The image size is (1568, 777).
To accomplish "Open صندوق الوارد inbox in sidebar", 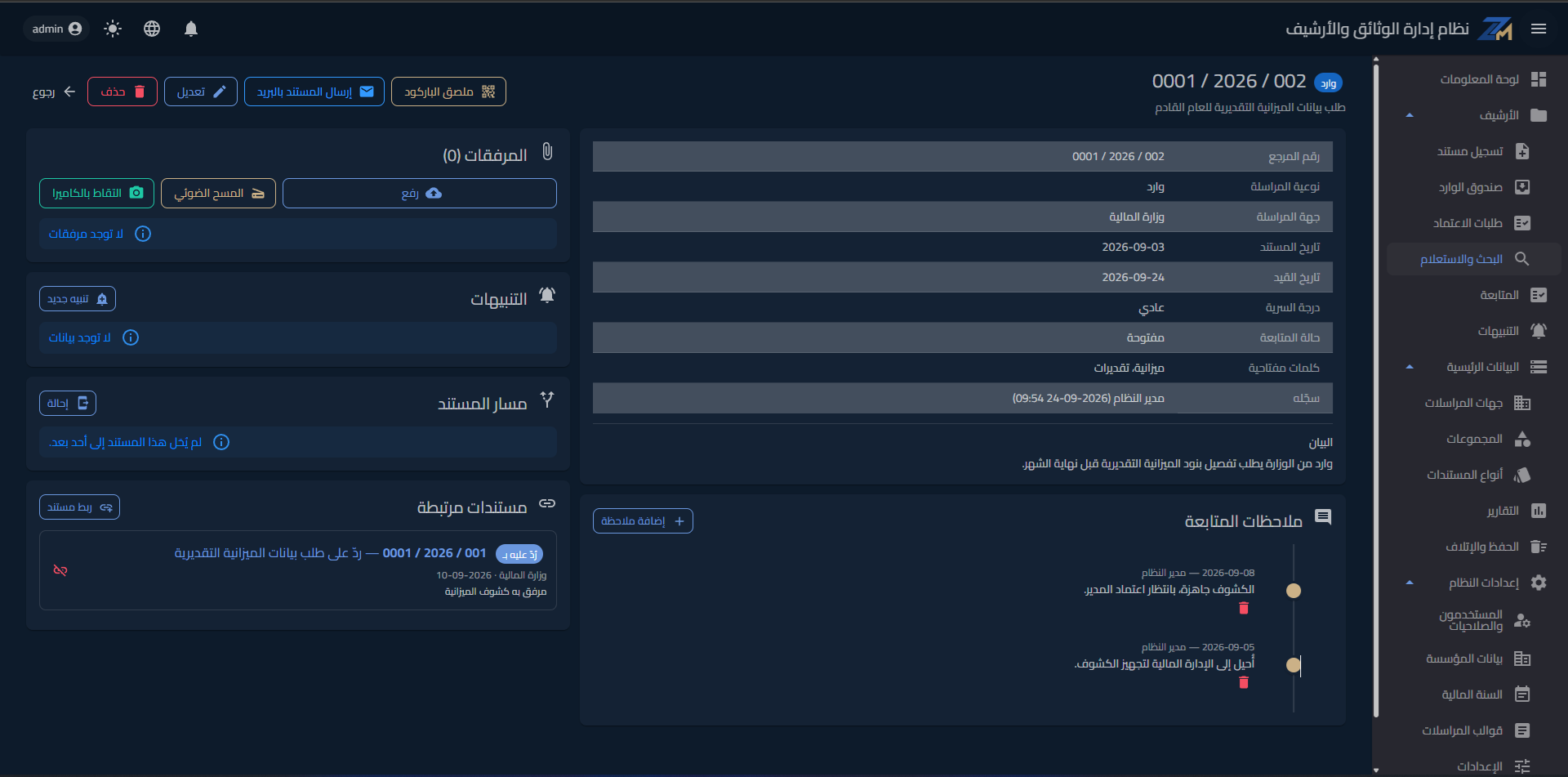I will [1474, 187].
